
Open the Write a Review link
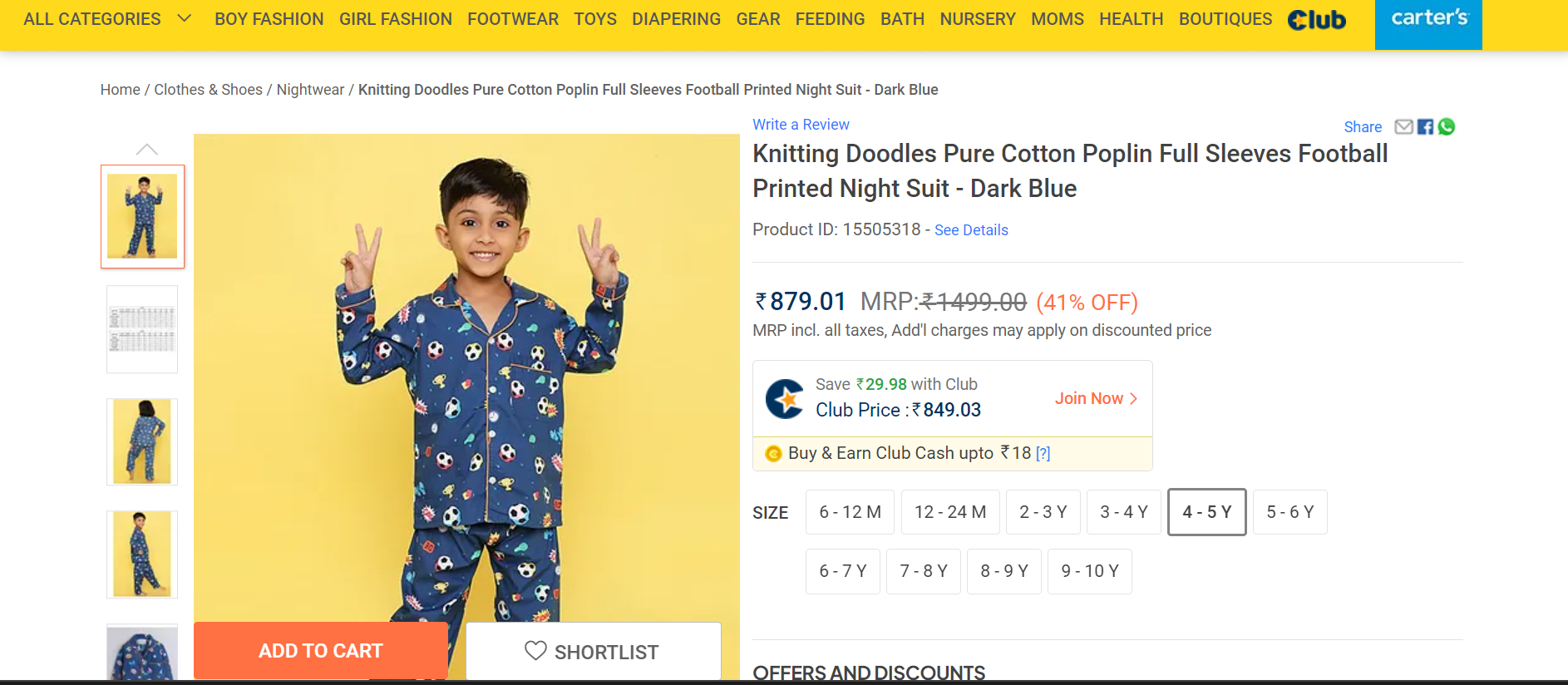(x=801, y=125)
